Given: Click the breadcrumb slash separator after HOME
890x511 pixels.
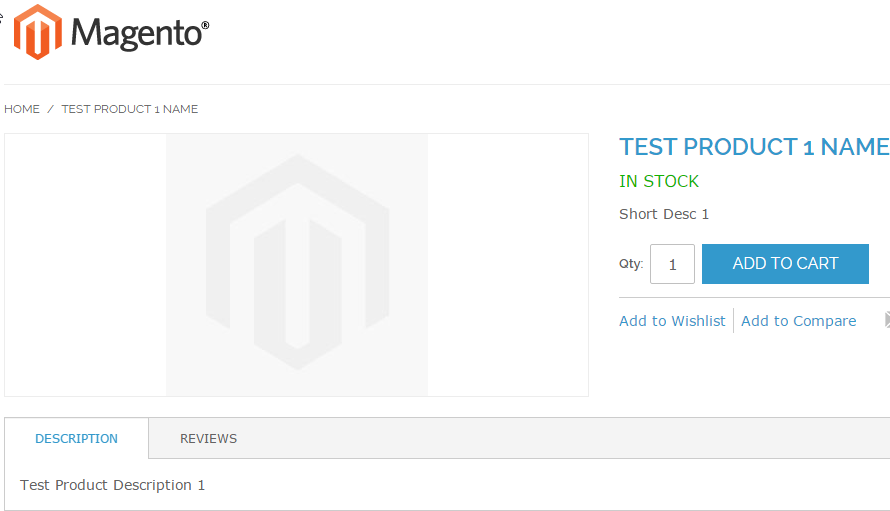Looking at the screenshot, I should (51, 109).
